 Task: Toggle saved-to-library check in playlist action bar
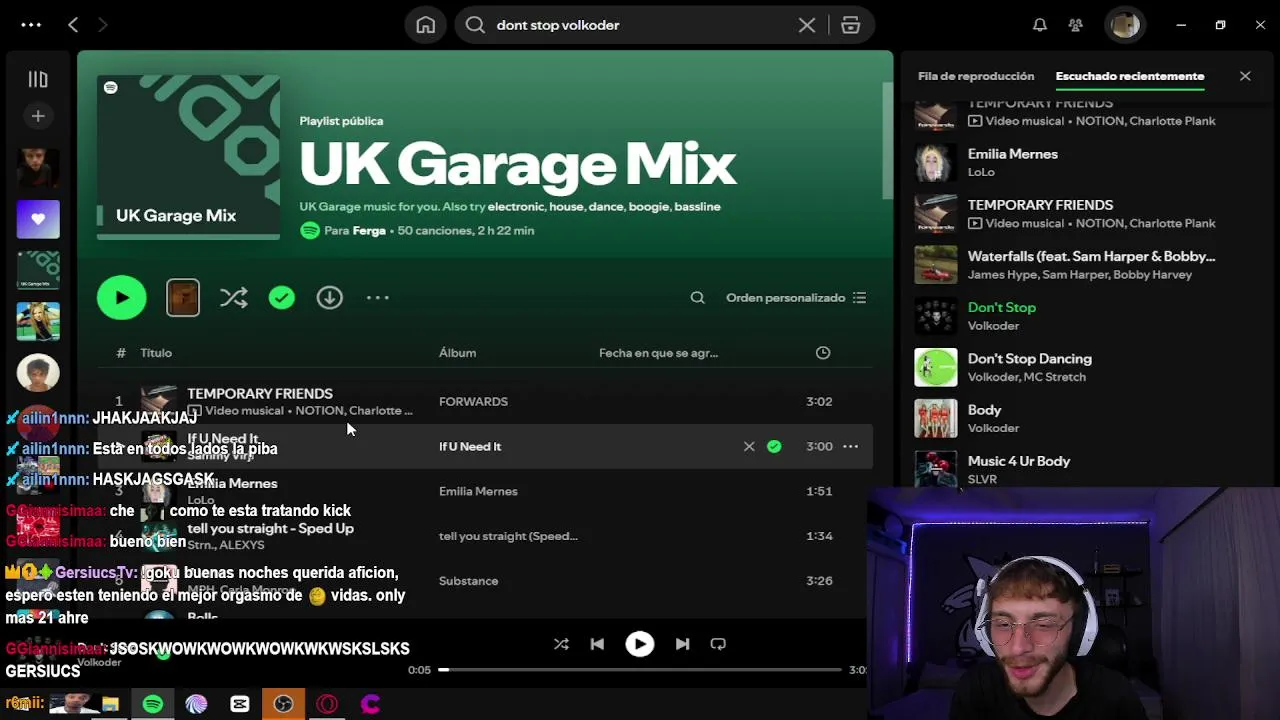tap(282, 297)
